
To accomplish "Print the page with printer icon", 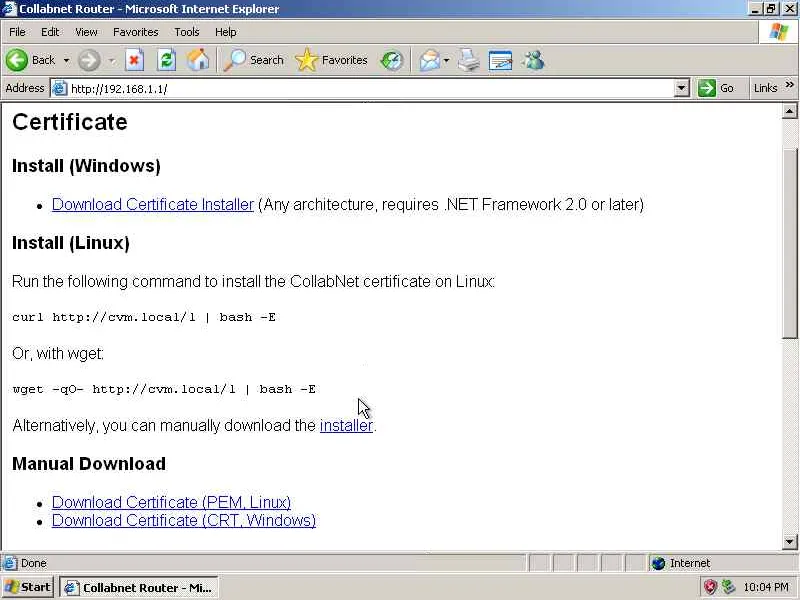I will (x=468, y=60).
